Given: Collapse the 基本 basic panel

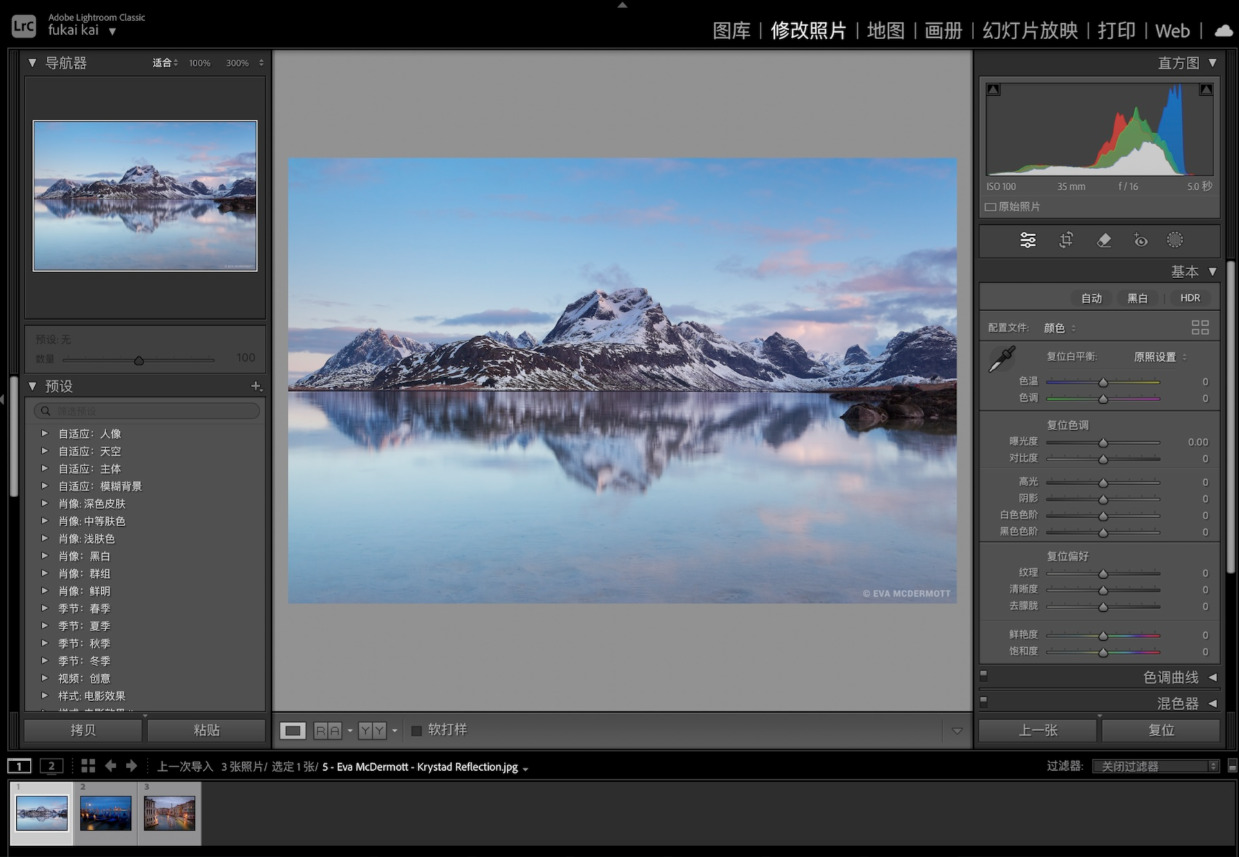Looking at the screenshot, I should pyautogui.click(x=1213, y=271).
